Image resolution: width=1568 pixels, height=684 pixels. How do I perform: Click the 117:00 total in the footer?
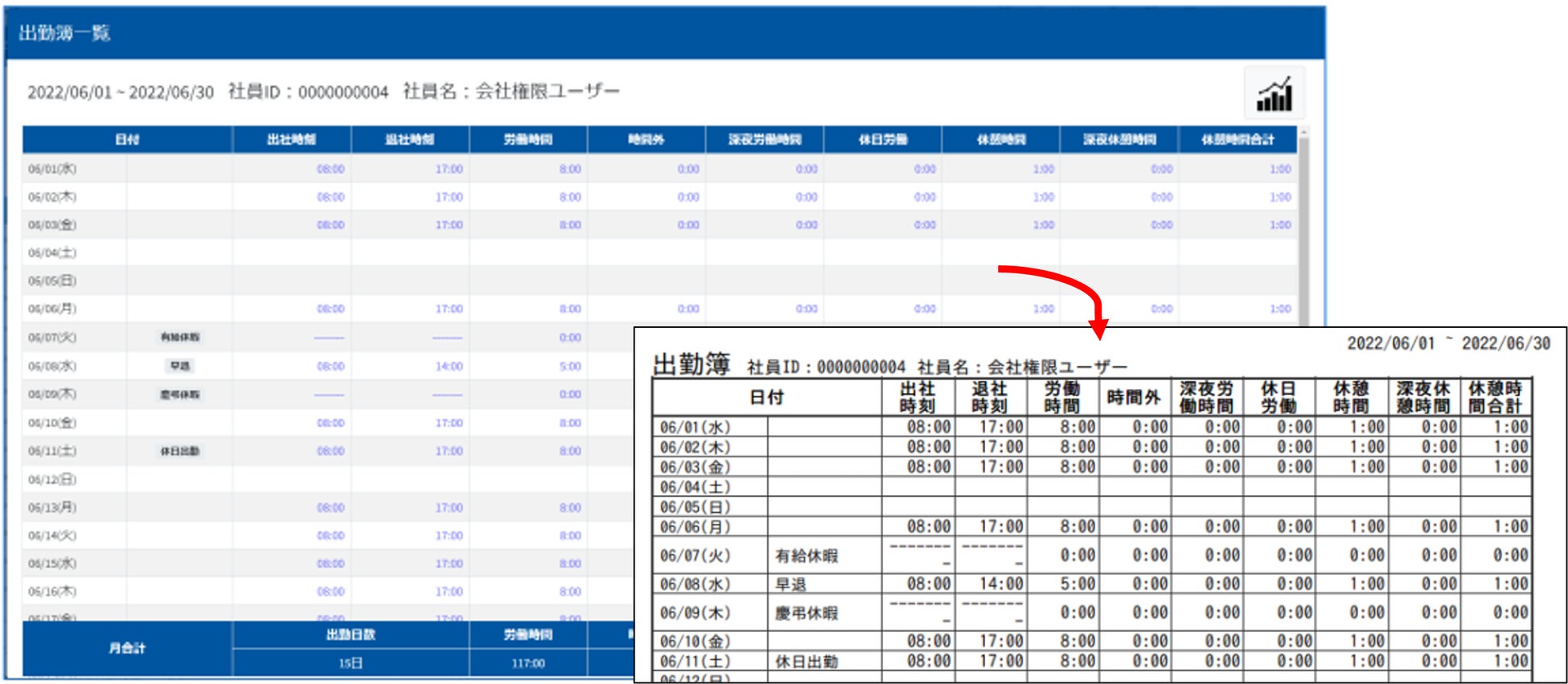[528, 663]
